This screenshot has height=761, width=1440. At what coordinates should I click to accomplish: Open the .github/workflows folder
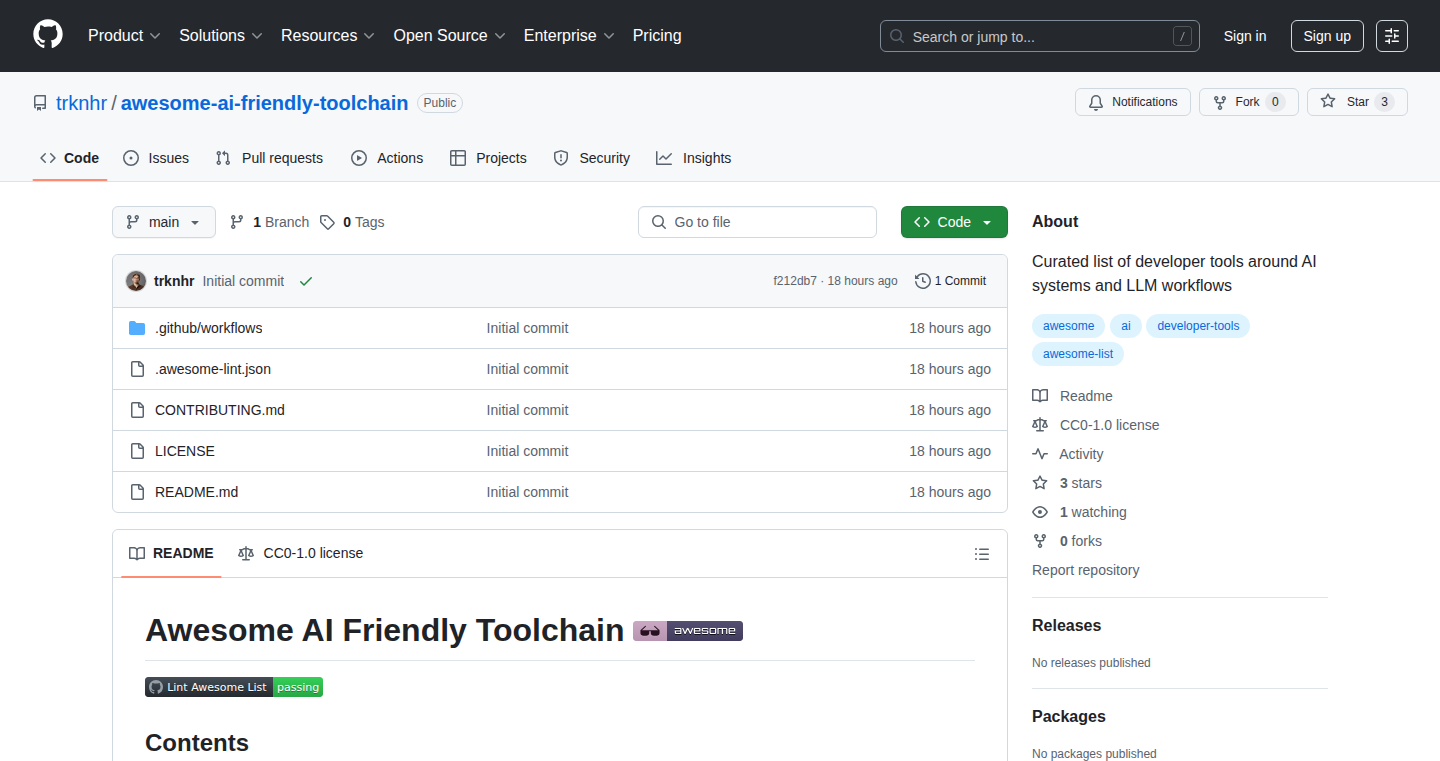(x=208, y=328)
